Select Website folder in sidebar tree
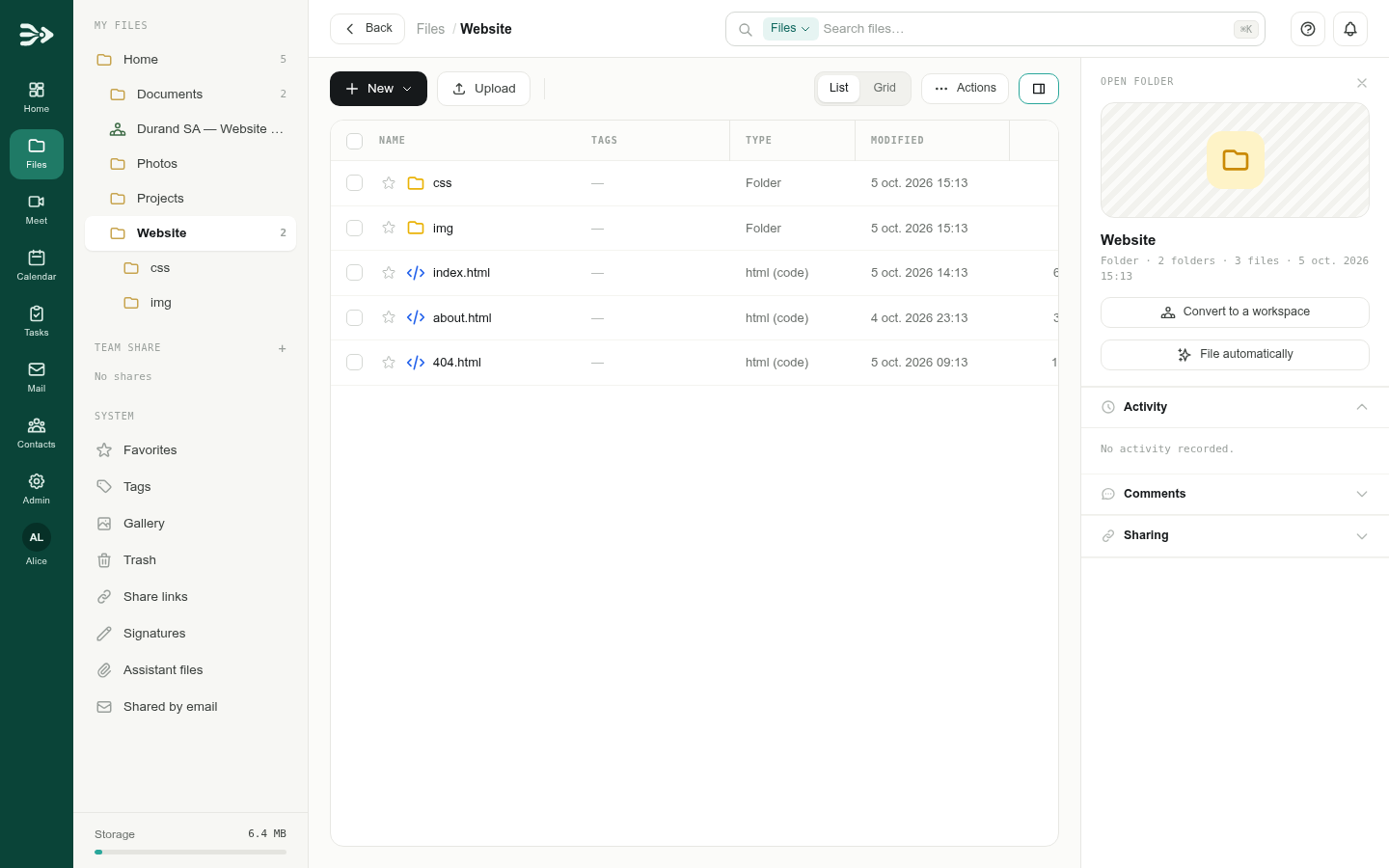Screen dimensions: 1389x868 [x=191, y=233]
